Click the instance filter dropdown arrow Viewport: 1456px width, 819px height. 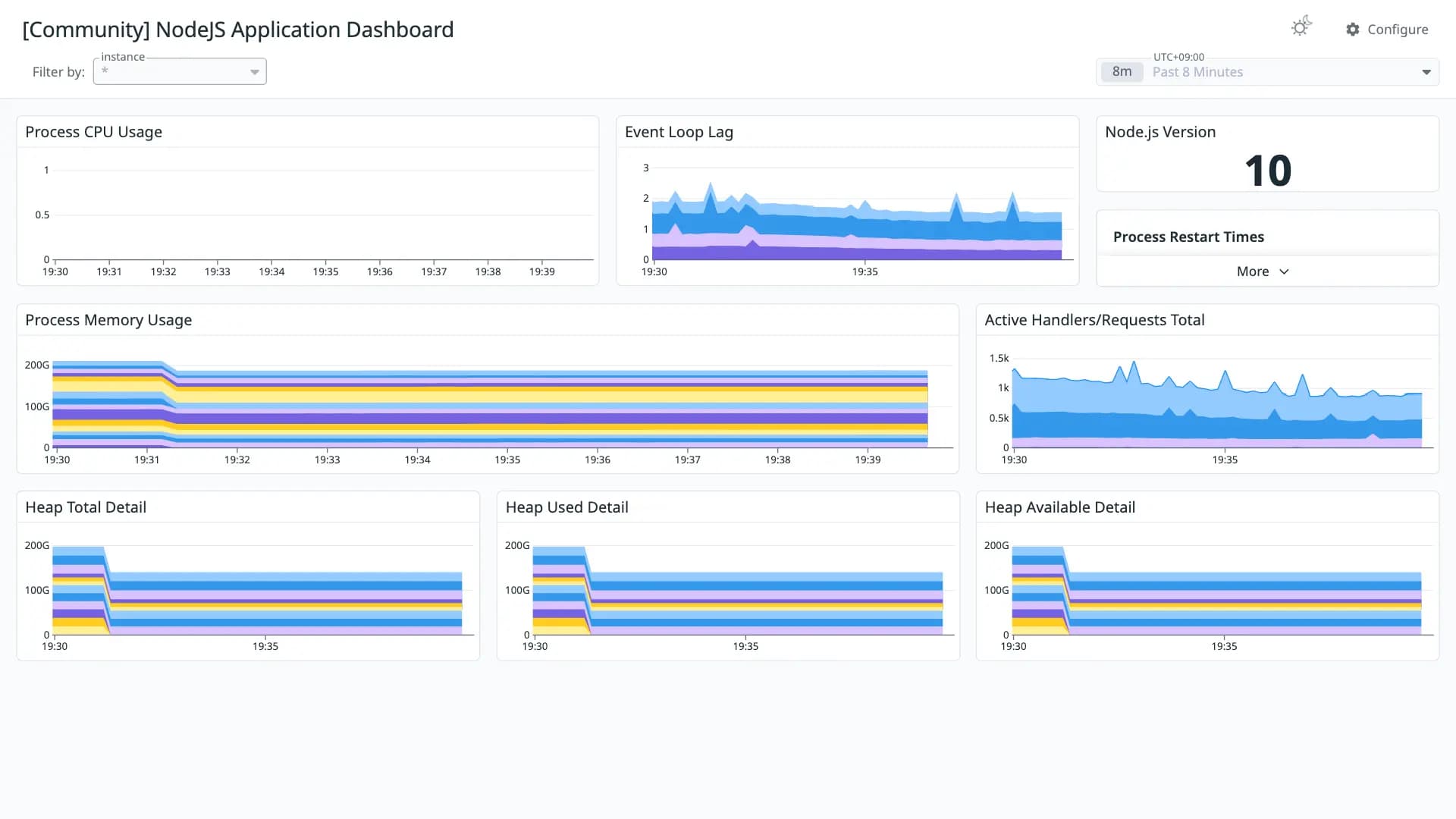click(x=255, y=72)
